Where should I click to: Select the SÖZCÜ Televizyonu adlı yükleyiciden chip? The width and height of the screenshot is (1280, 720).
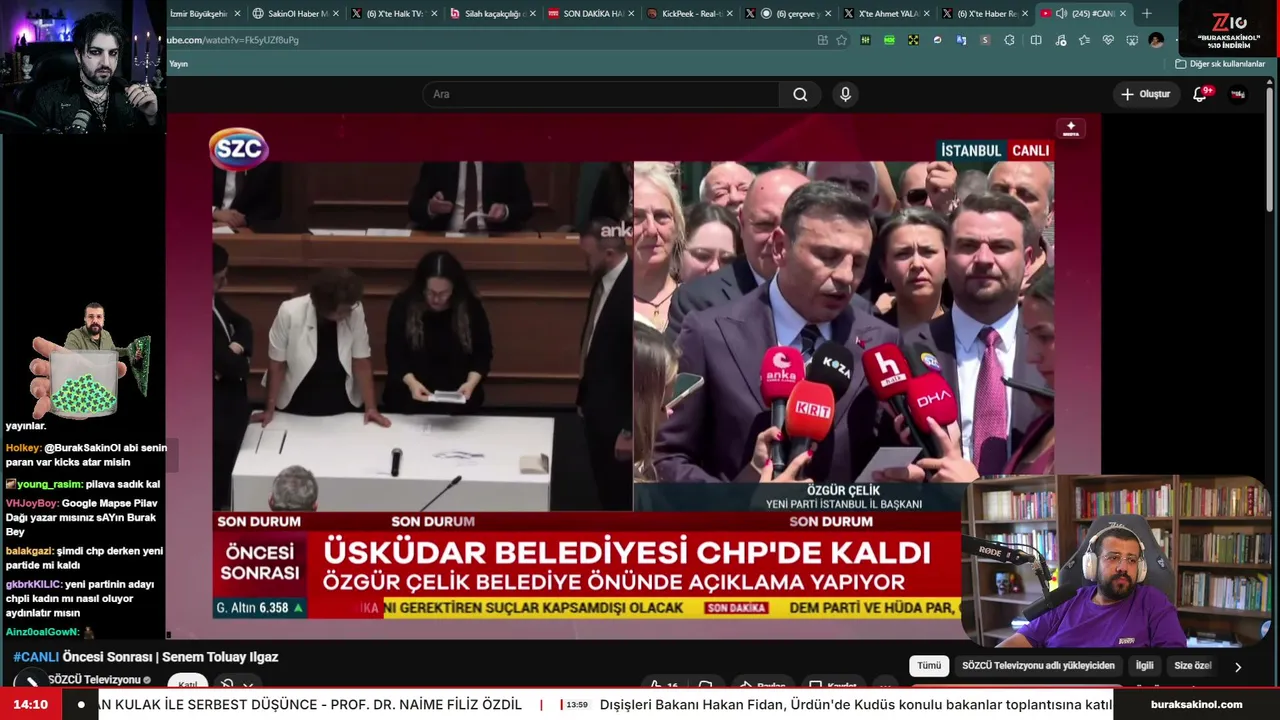(x=1038, y=665)
